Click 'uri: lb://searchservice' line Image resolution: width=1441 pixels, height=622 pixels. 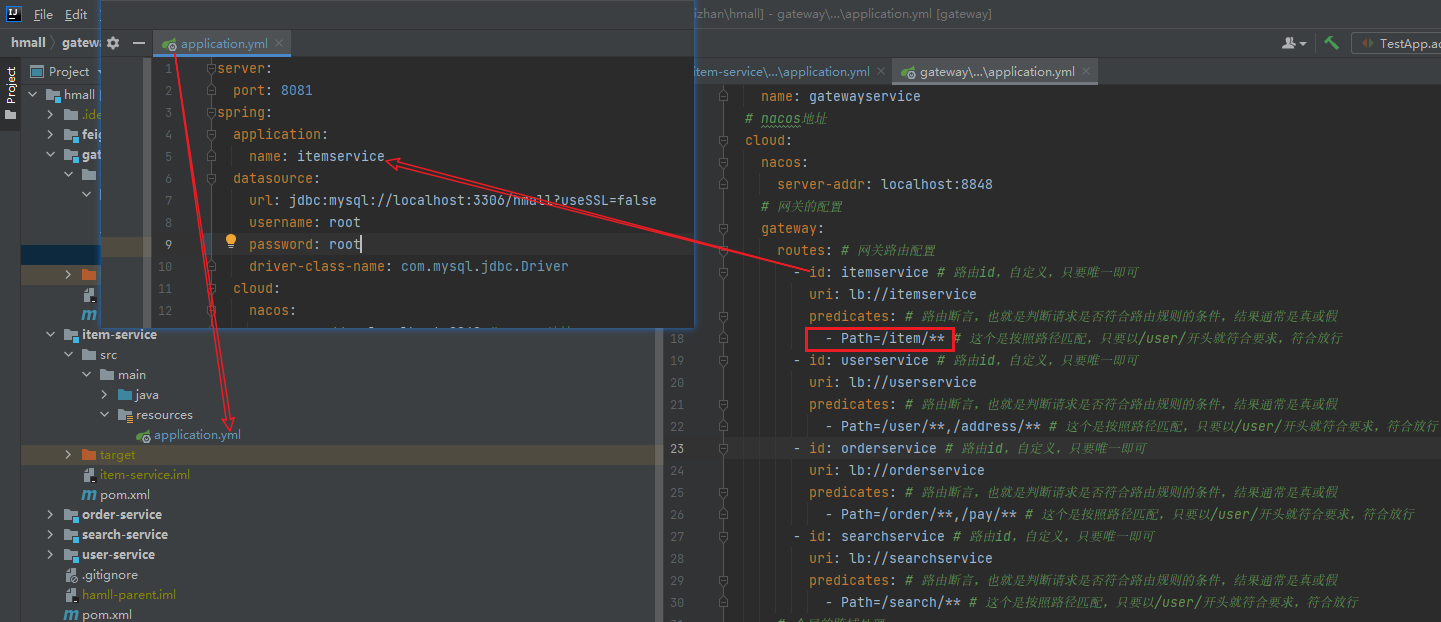[x=901, y=558]
